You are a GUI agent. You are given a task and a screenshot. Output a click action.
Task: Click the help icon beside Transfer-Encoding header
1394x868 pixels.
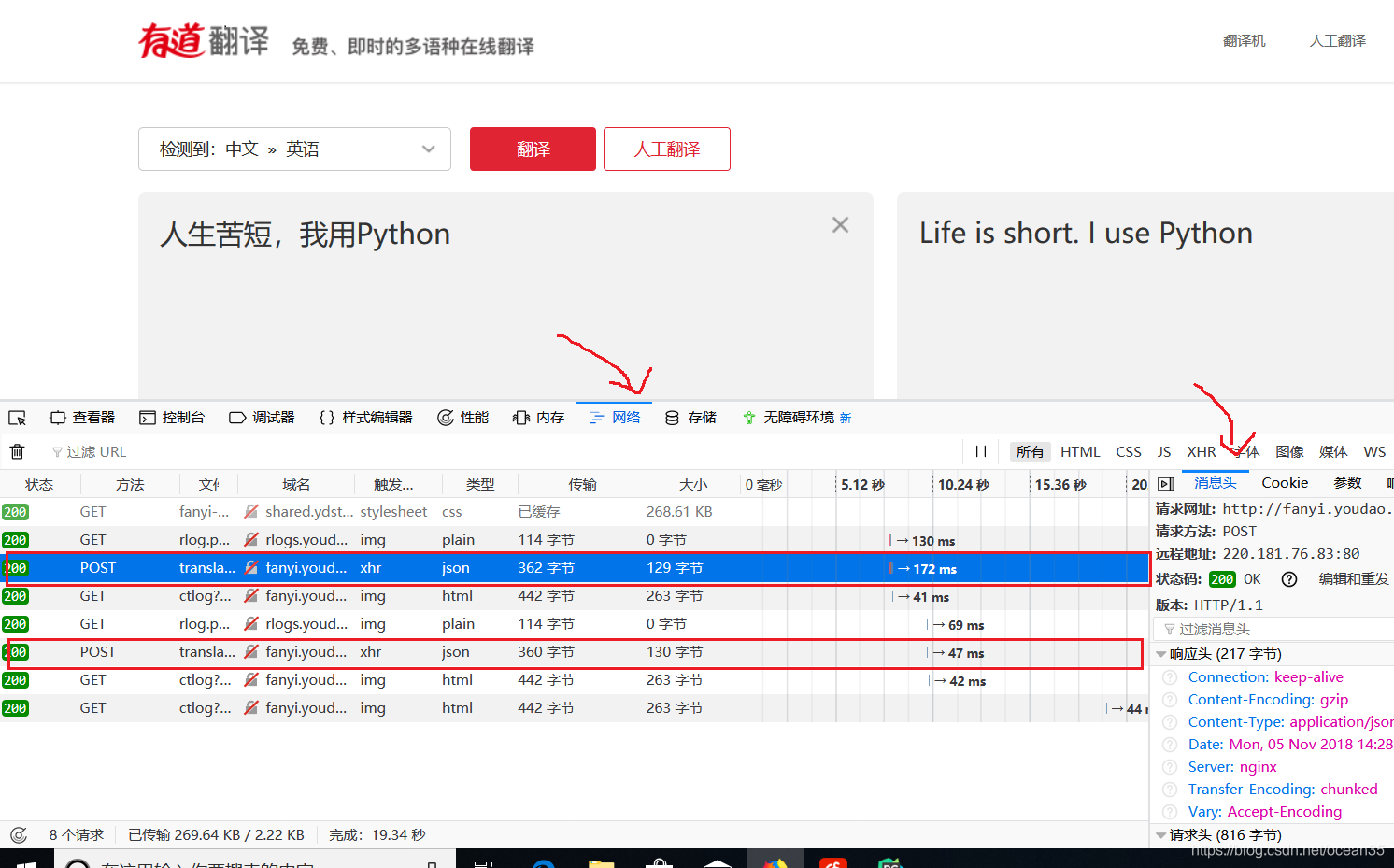(1170, 790)
